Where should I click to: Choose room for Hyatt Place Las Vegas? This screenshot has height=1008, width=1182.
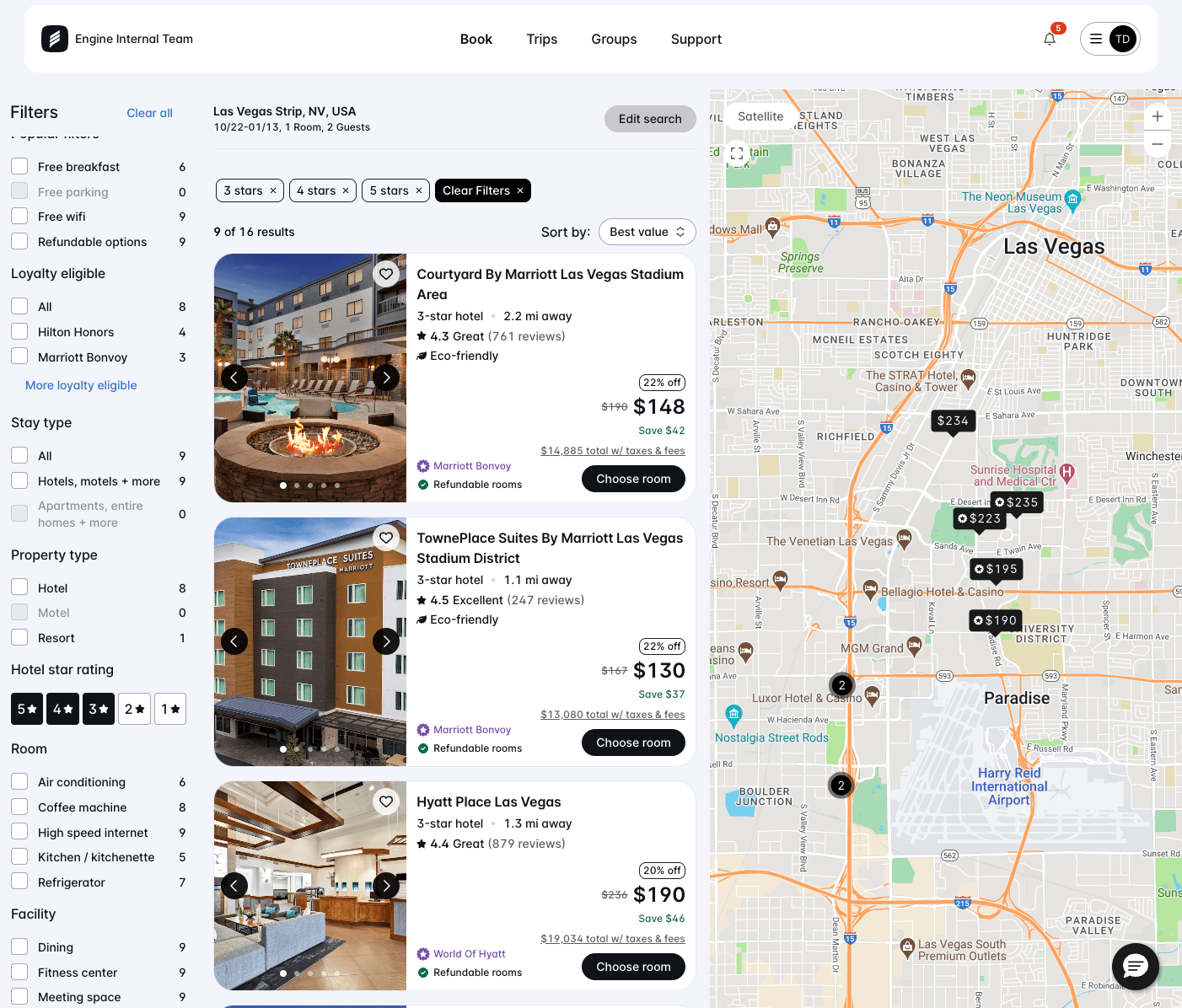pos(633,967)
